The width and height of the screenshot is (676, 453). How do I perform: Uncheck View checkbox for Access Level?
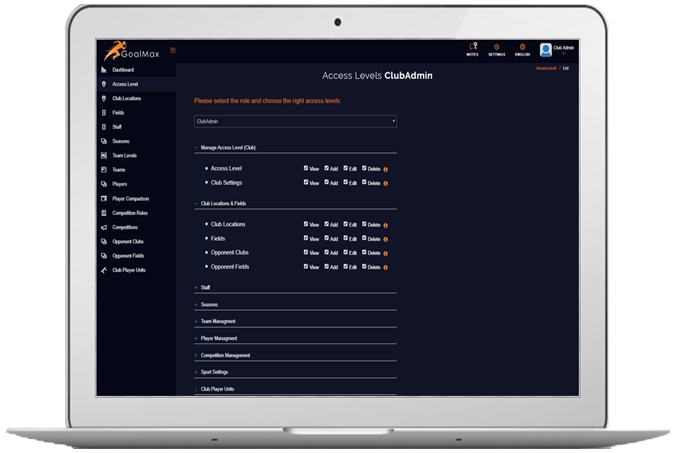click(306, 168)
